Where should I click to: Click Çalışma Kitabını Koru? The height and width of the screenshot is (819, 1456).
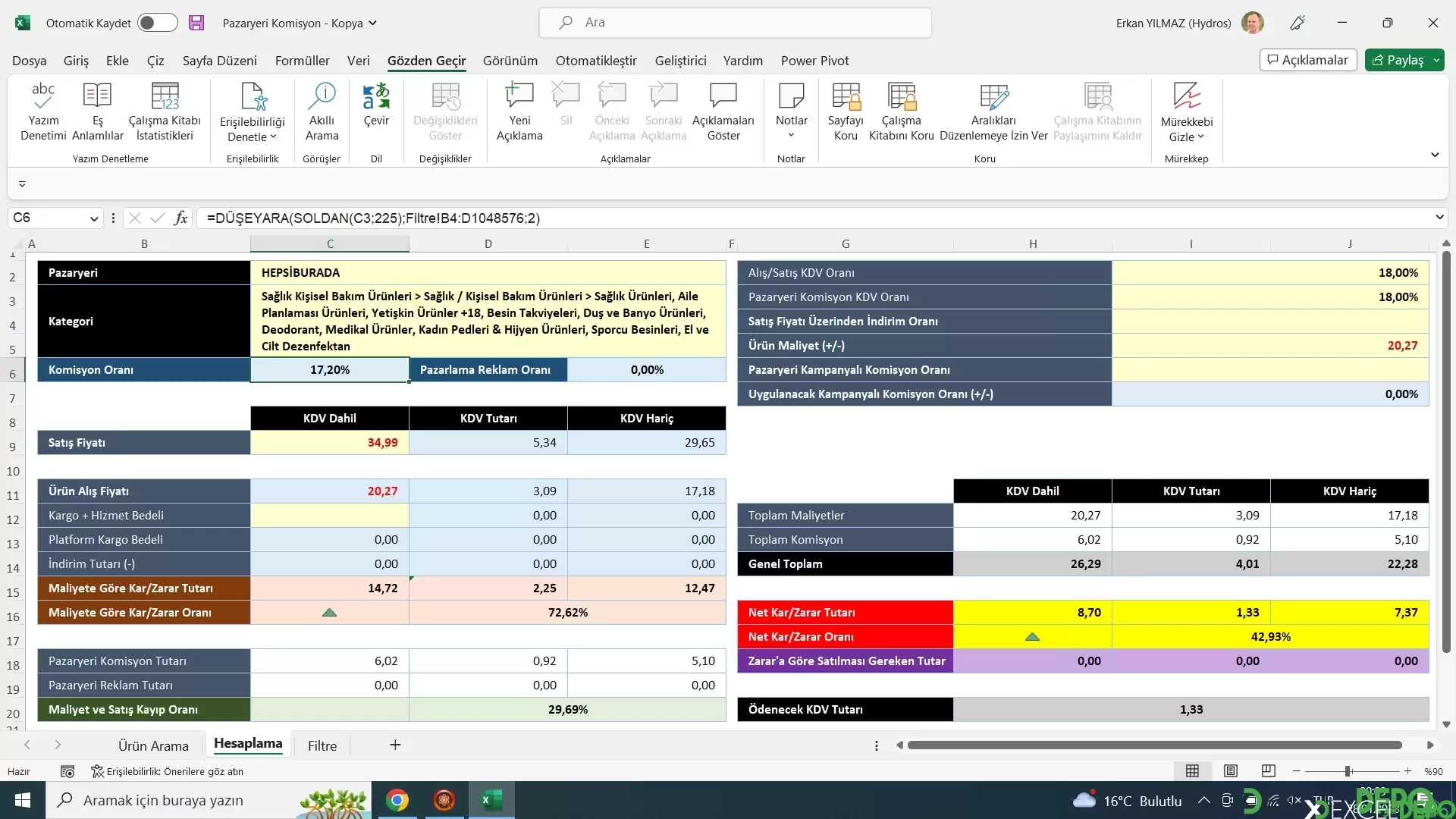pos(902,112)
